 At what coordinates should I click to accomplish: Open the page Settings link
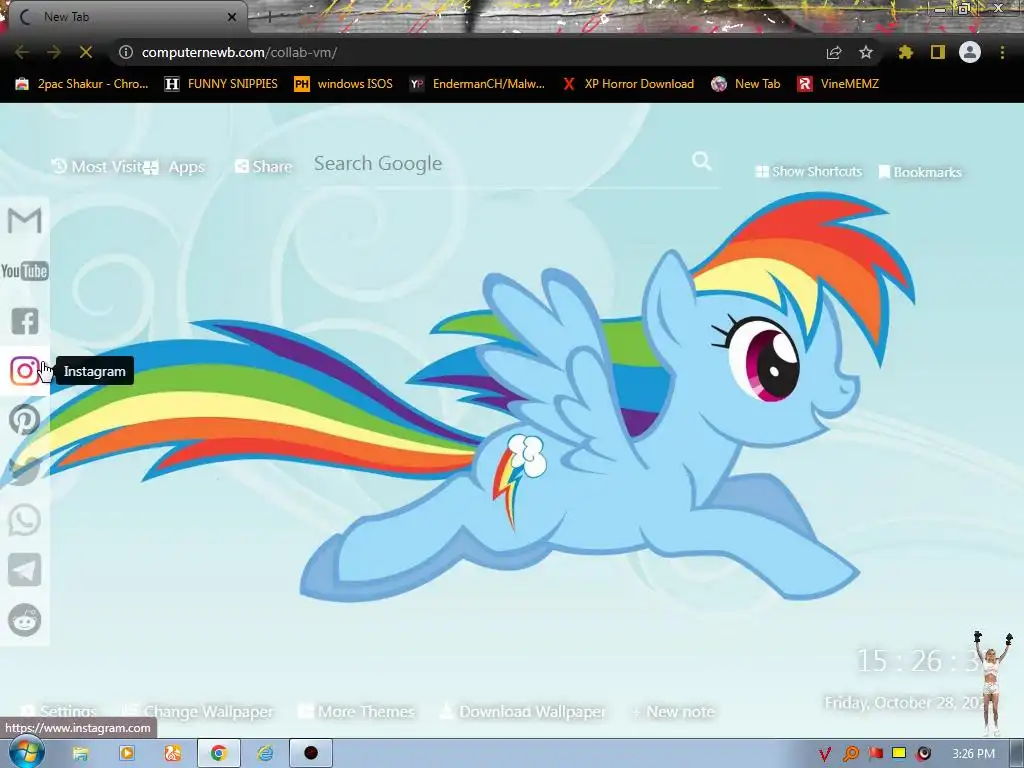[59, 711]
